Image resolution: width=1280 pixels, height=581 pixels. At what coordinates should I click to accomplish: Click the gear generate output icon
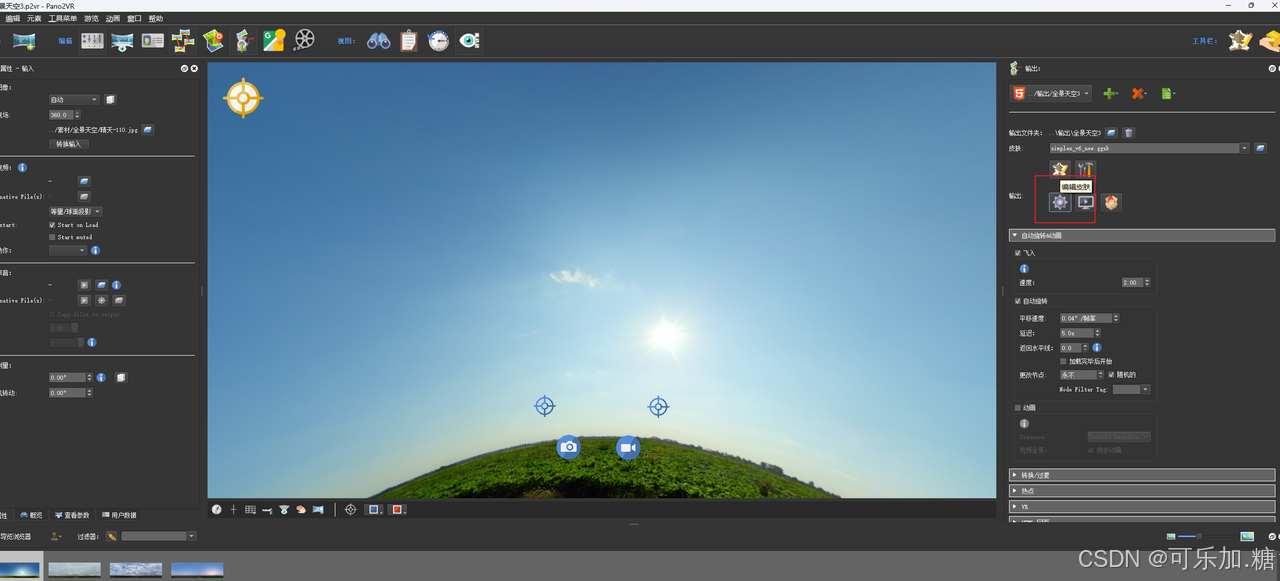coord(1060,202)
